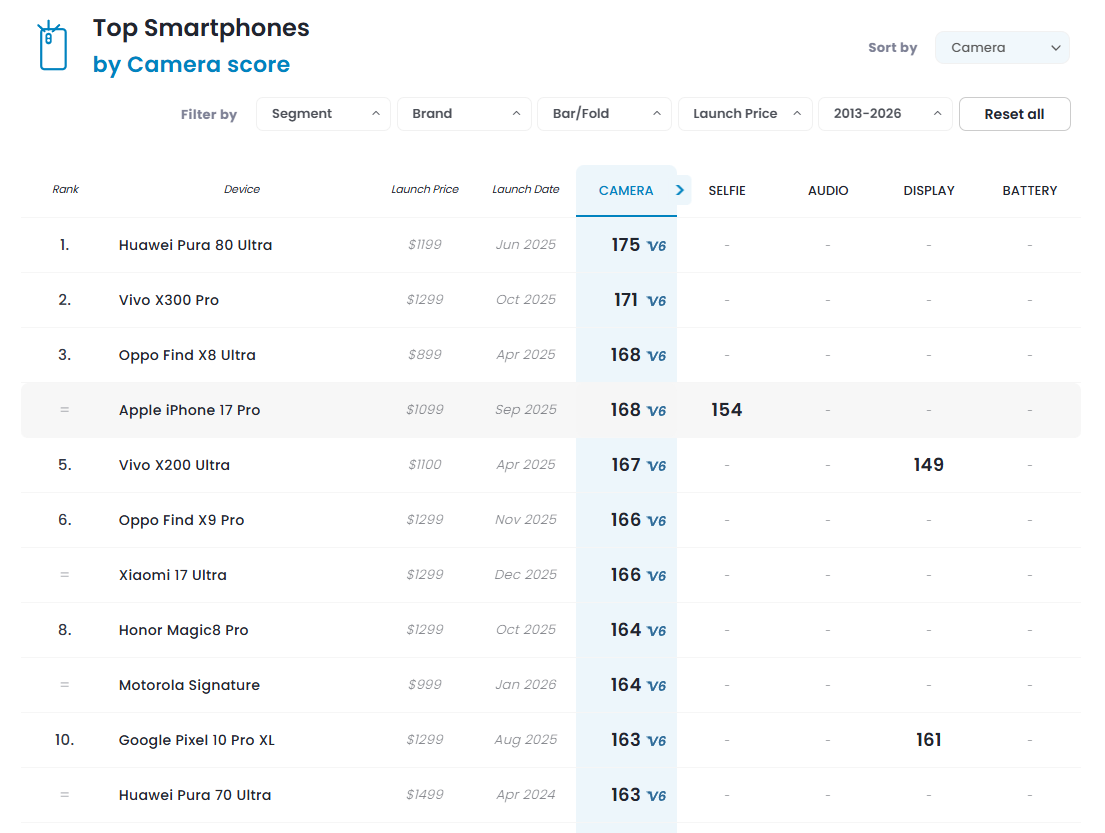The height and width of the screenshot is (833, 1105).
Task: Click the Jan 2026 launch date cell
Action: click(x=526, y=684)
